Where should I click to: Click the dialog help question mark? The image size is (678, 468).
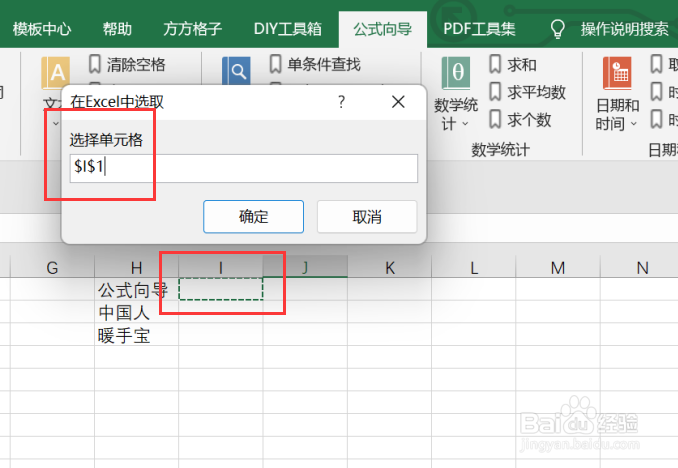click(x=342, y=102)
